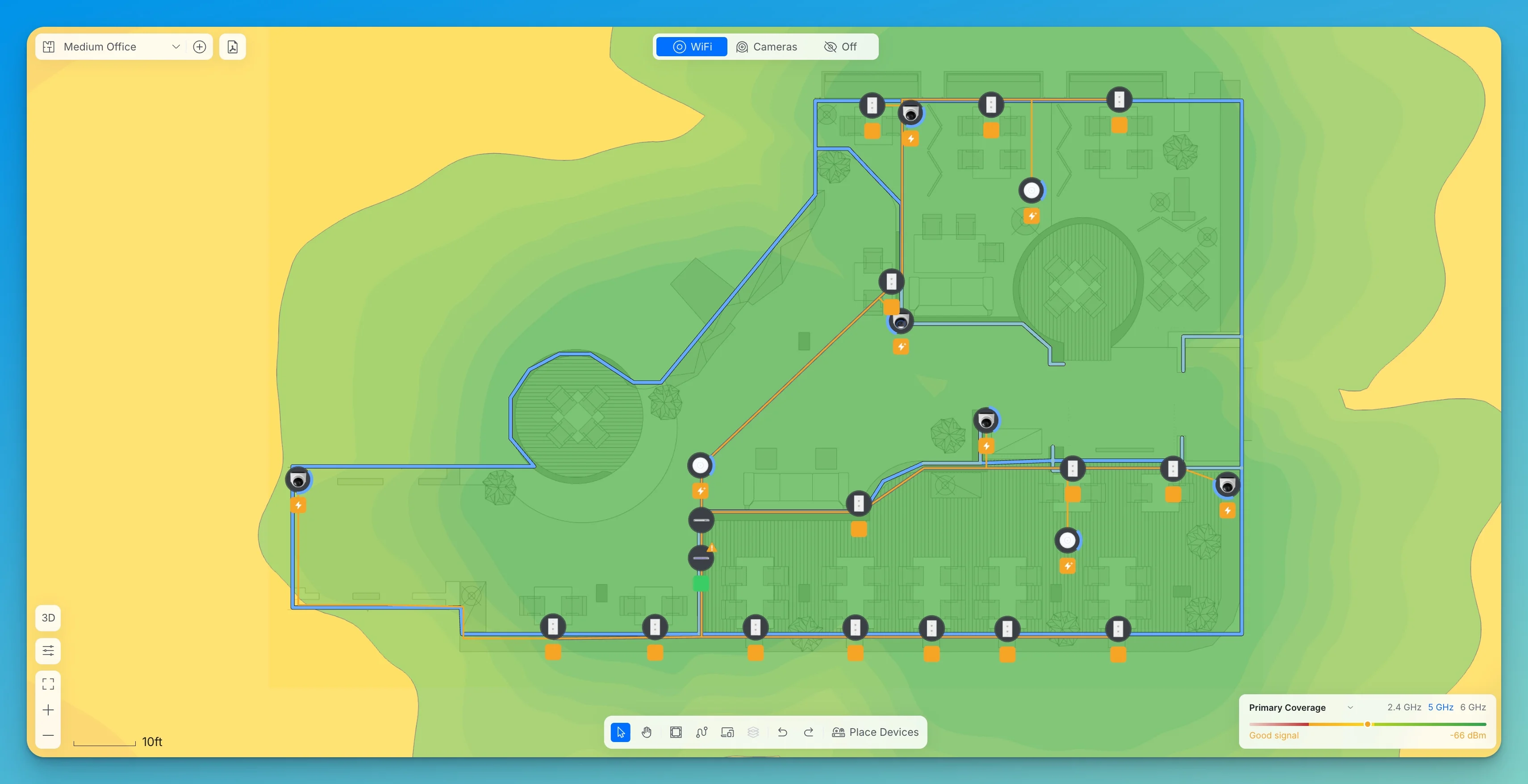Screen dimensions: 1528x784
Task: Select the cable path drawing tool
Action: coord(702,732)
